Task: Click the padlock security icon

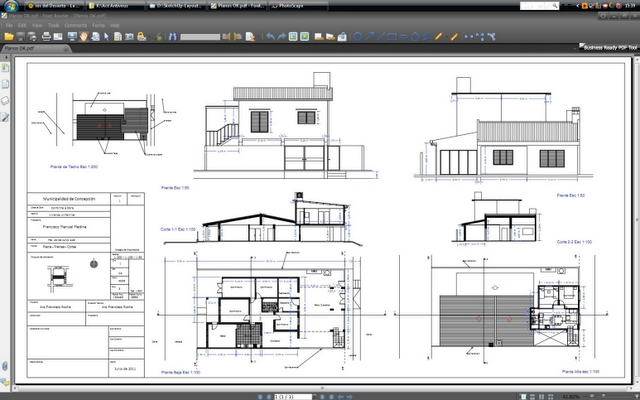Action: (x=141, y=37)
